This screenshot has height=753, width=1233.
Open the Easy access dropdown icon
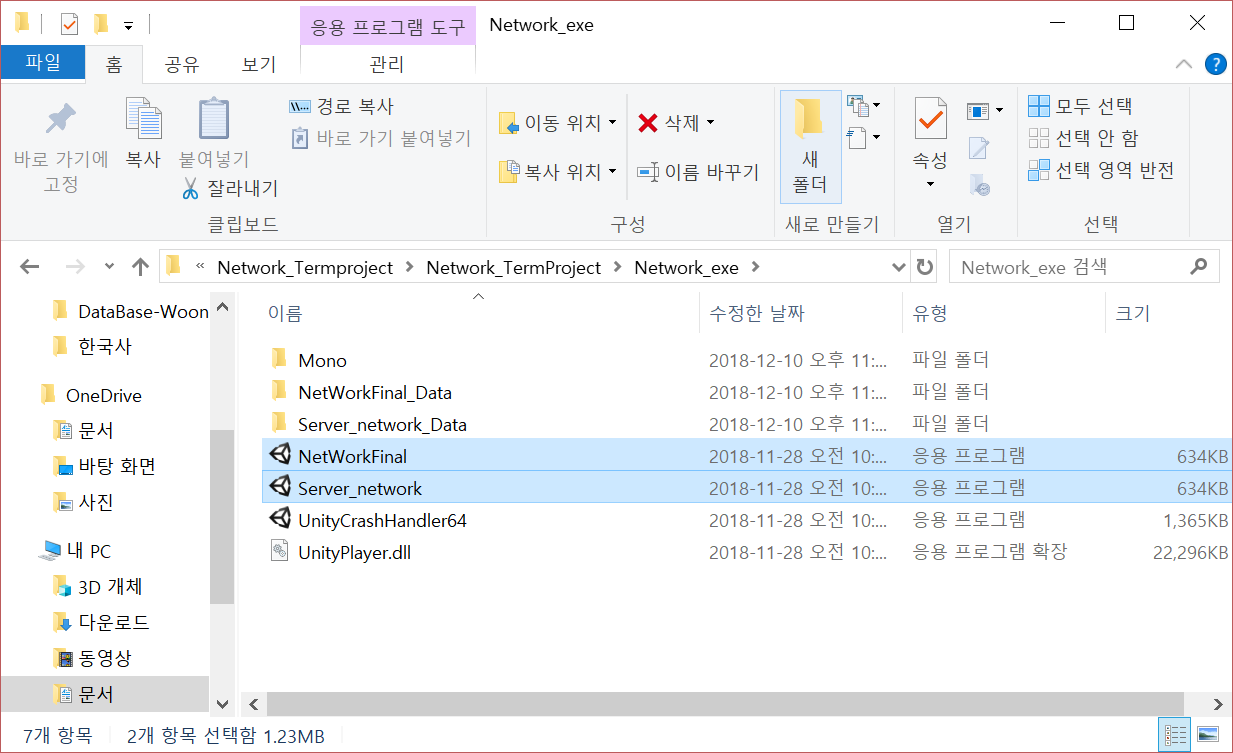863,136
